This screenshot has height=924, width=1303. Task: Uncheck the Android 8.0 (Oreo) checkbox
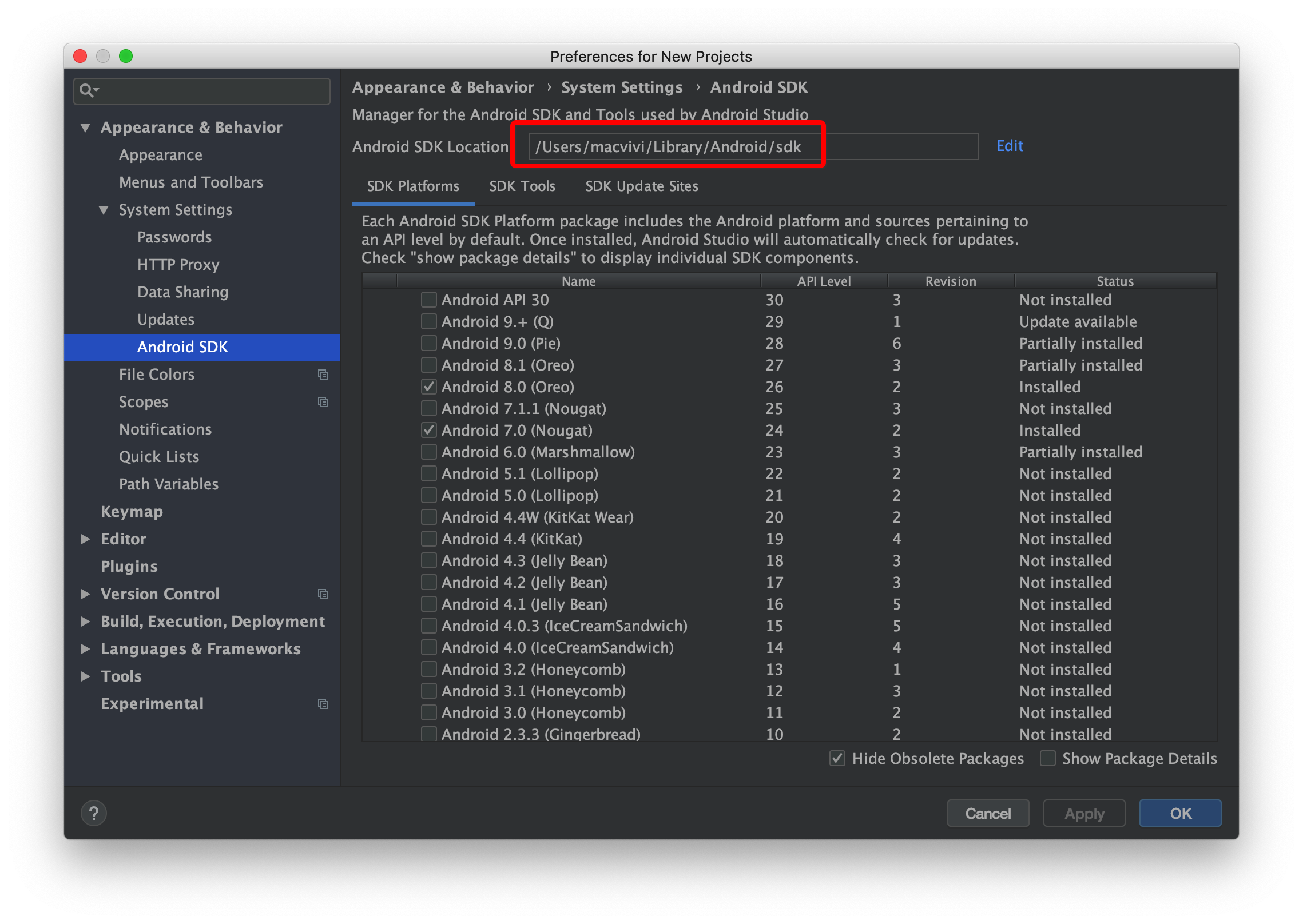429,387
